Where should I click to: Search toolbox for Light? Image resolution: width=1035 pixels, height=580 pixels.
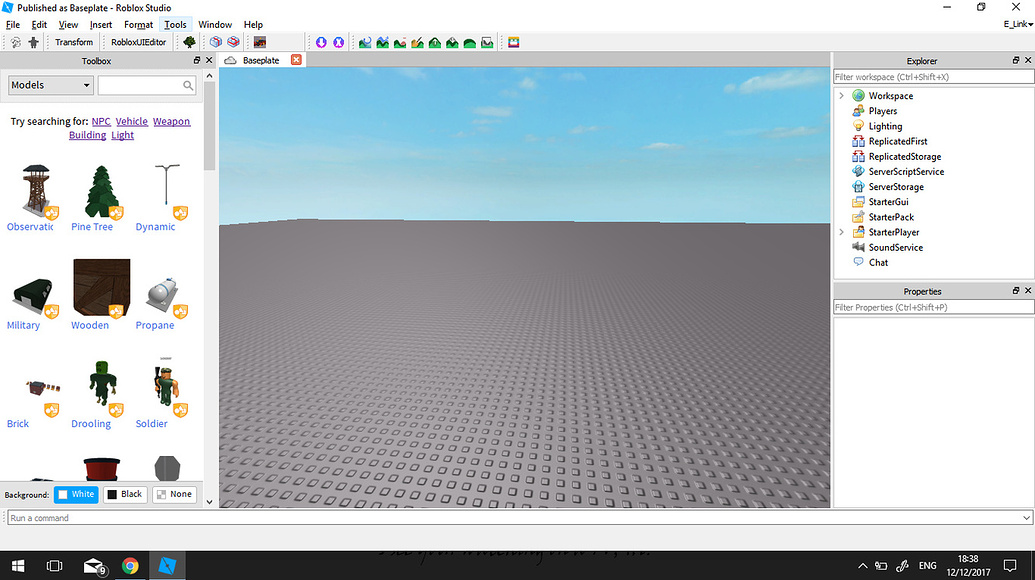point(122,135)
